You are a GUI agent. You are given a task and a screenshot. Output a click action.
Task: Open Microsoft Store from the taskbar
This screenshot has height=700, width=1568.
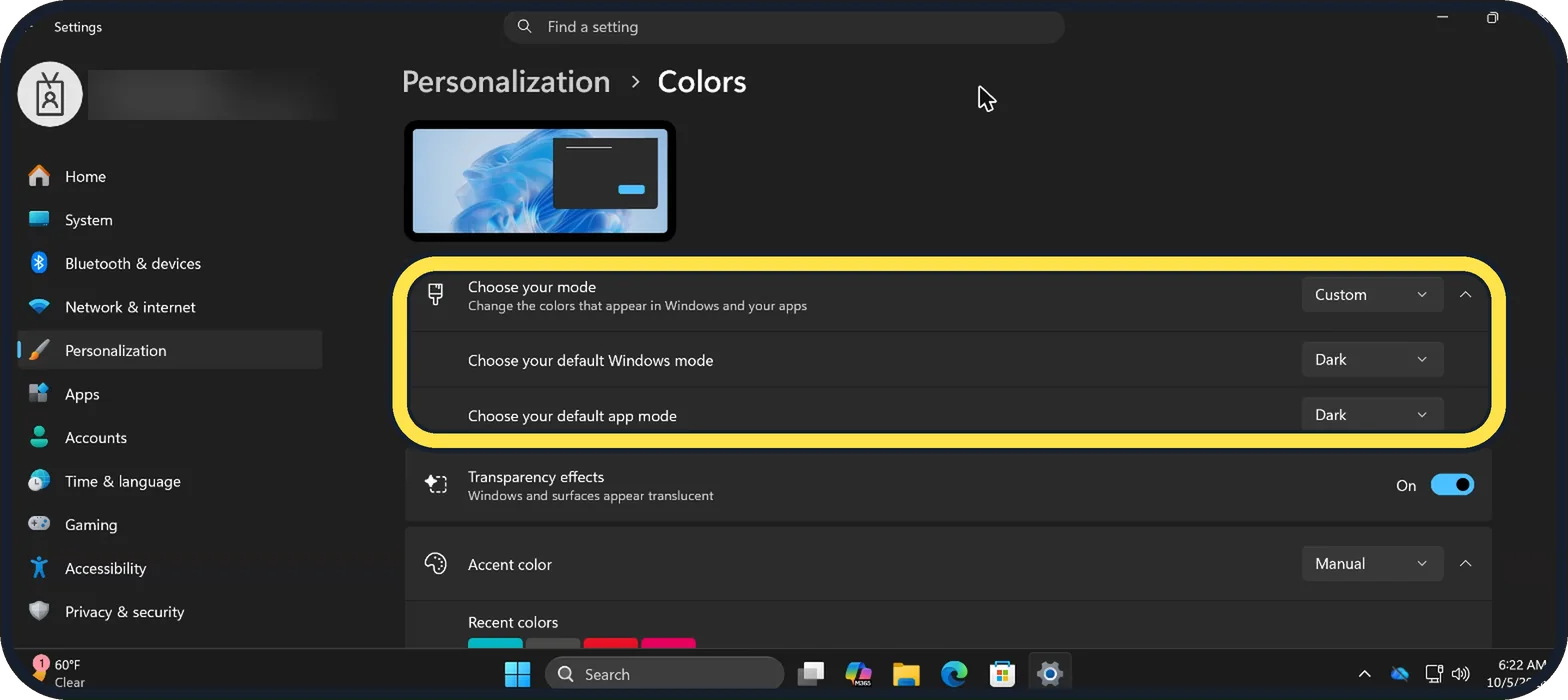click(x=1002, y=674)
